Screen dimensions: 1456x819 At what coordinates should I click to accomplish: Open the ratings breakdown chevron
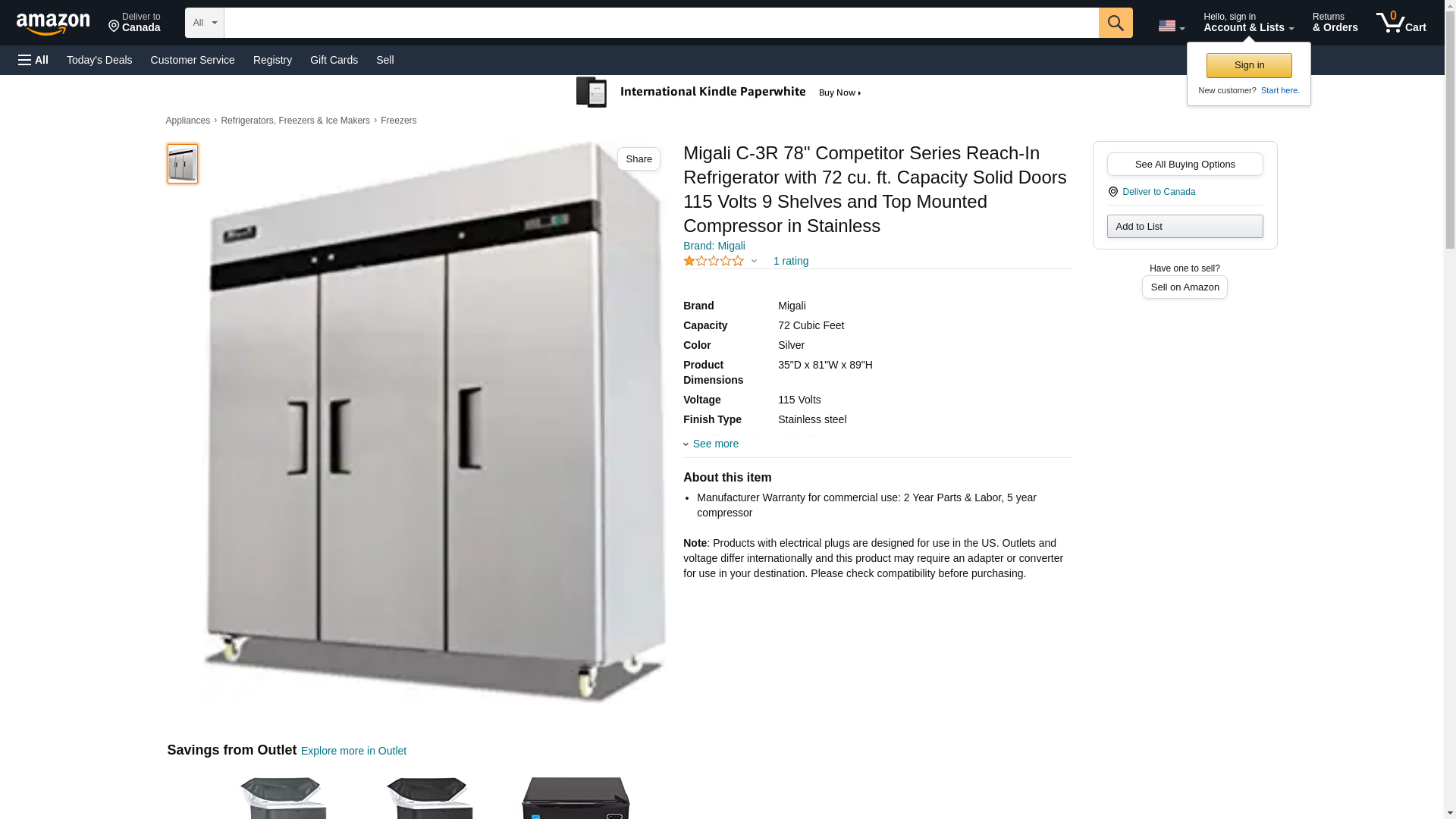pyautogui.click(x=754, y=261)
